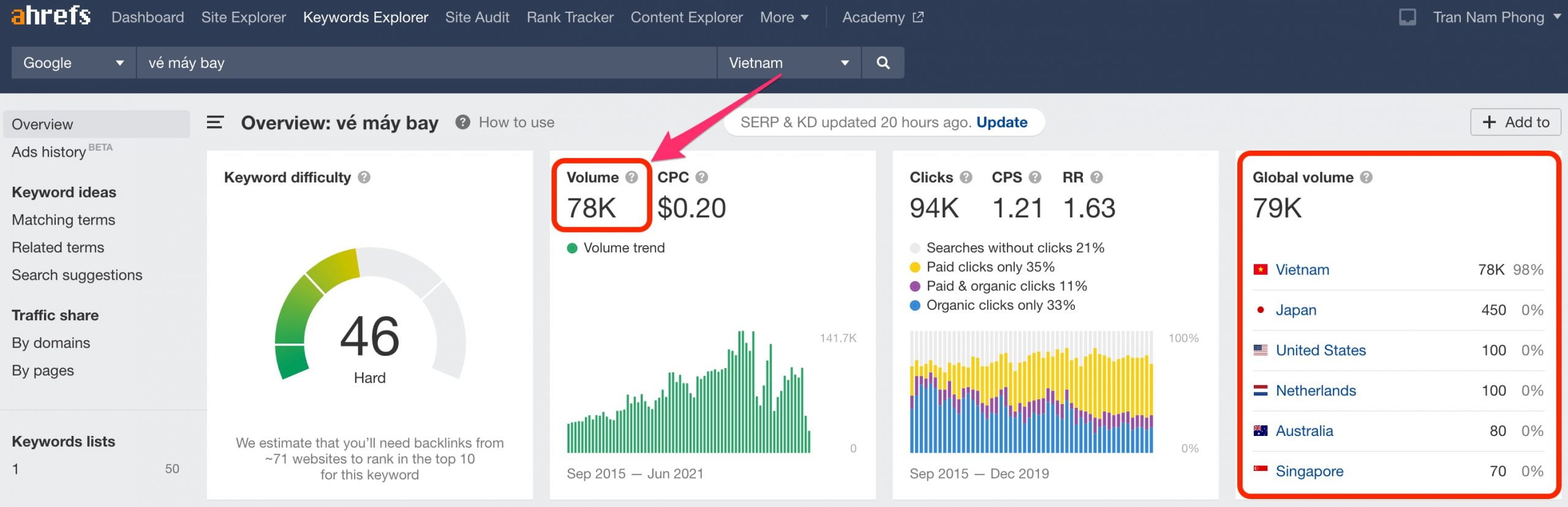Click the plus icon in Add to

pyautogui.click(x=1489, y=122)
